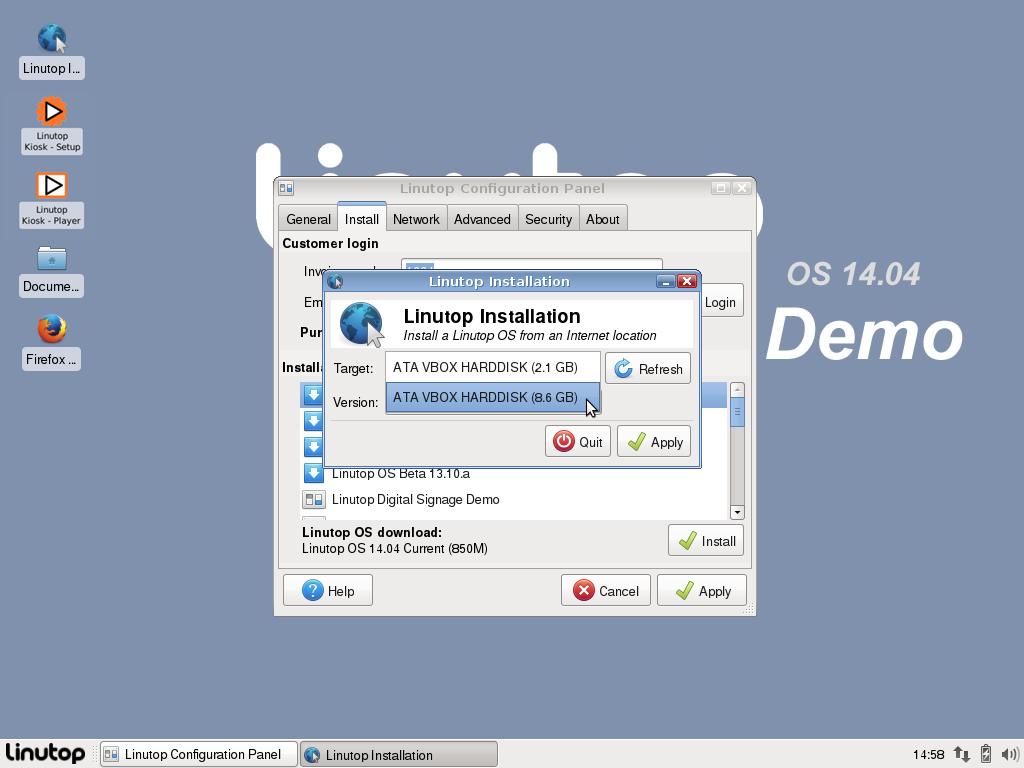Switch to the Install tab

(362, 218)
